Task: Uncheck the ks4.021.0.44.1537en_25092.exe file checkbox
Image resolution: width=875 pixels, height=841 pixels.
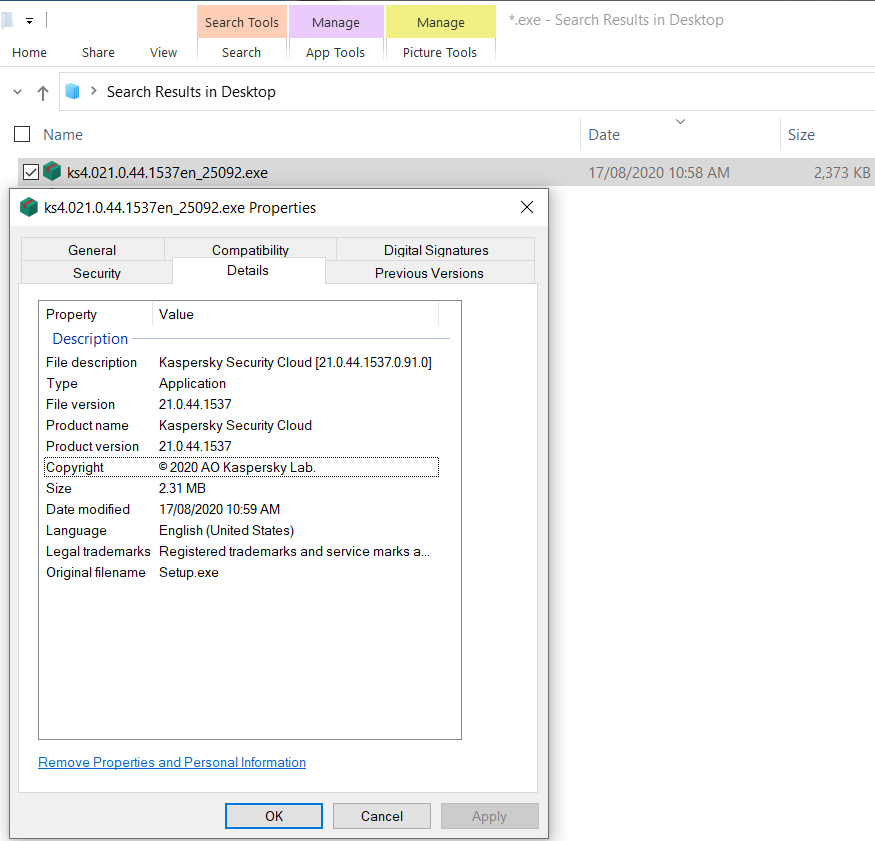Action: (31, 172)
